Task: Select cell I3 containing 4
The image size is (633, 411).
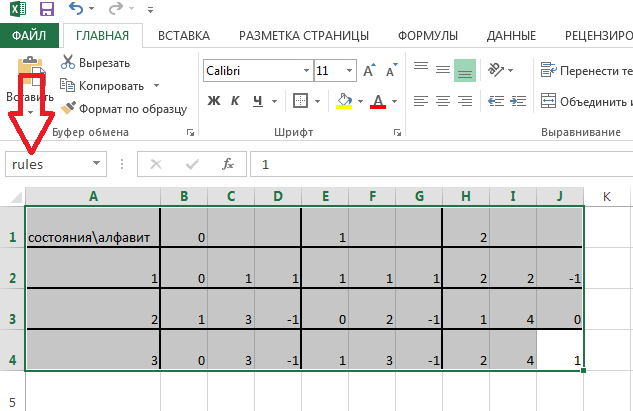Action: 513,309
